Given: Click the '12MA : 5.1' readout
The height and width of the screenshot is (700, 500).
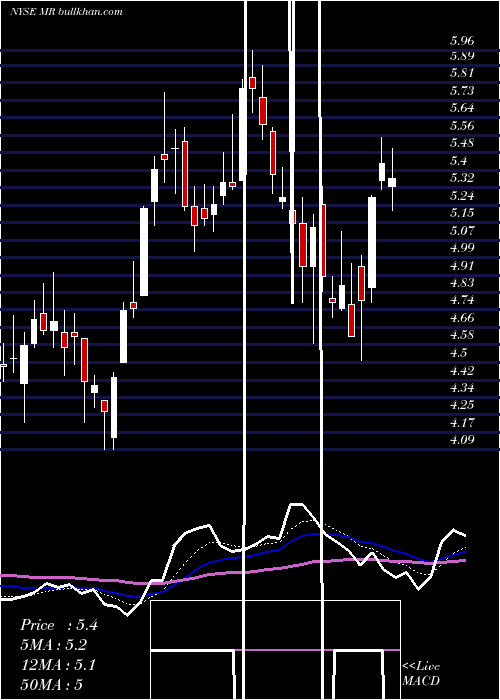Looking at the screenshot, I should [58, 665].
